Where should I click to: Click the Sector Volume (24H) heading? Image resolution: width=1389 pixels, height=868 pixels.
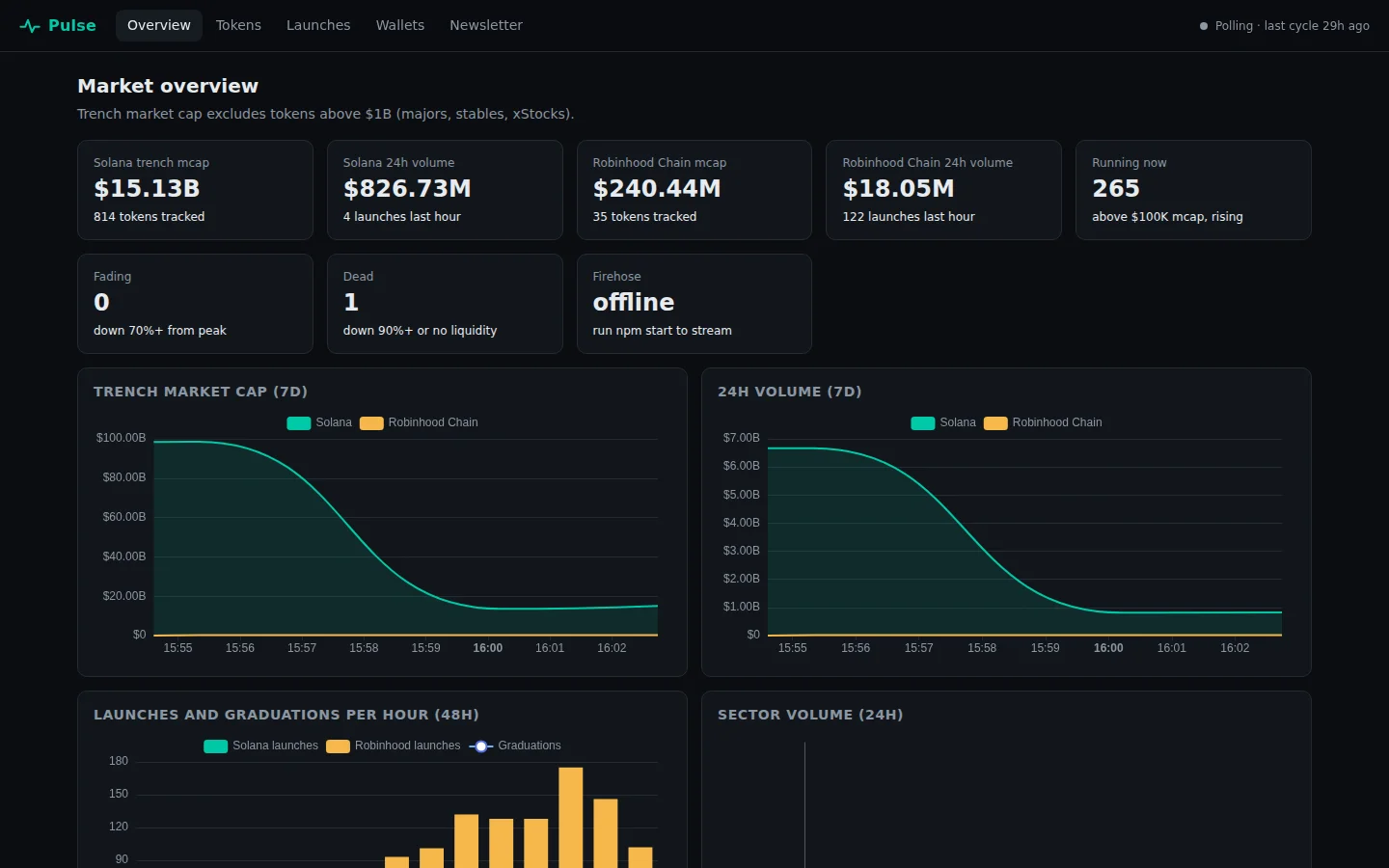[810, 715]
